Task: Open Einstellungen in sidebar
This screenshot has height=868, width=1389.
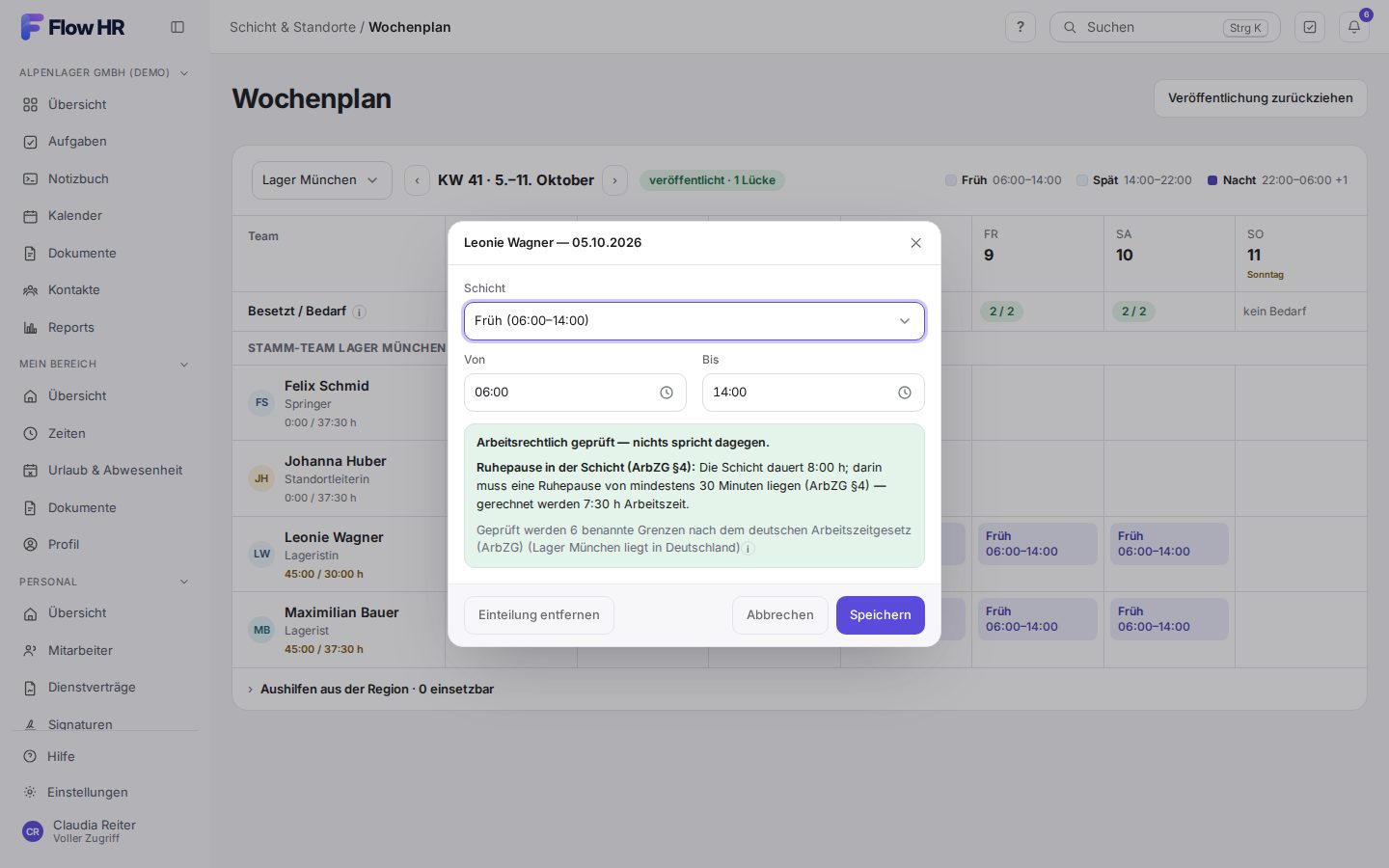Action: click(x=105, y=792)
